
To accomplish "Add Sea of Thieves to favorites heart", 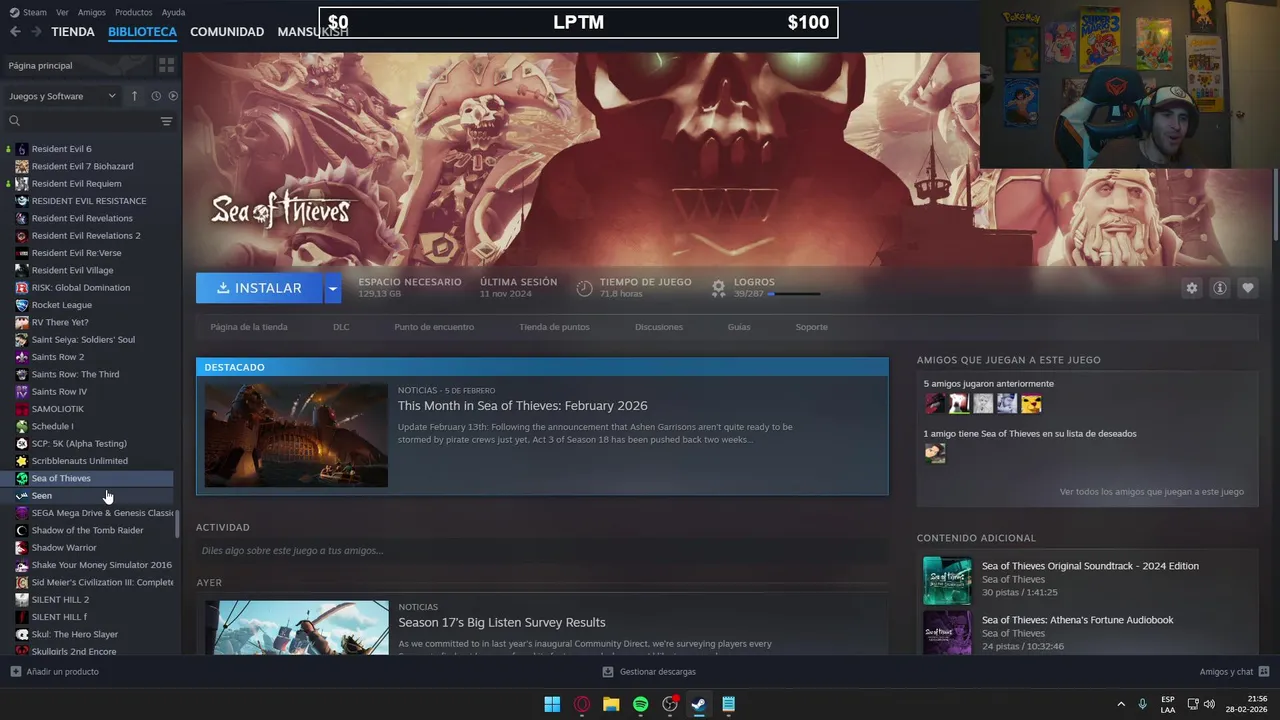I will [1248, 288].
